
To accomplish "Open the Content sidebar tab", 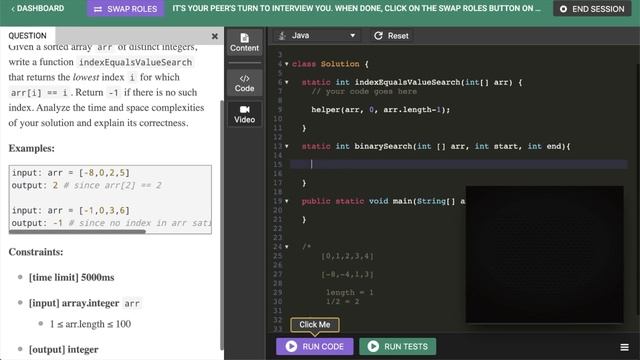I will [x=244, y=42].
